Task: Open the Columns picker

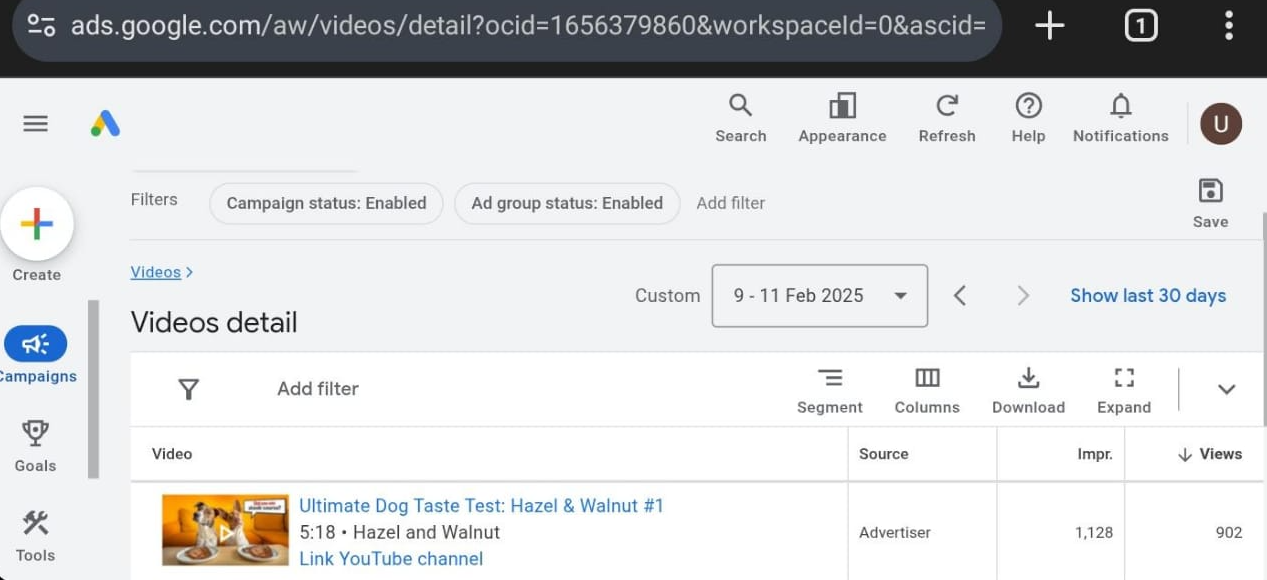Action: (x=927, y=389)
